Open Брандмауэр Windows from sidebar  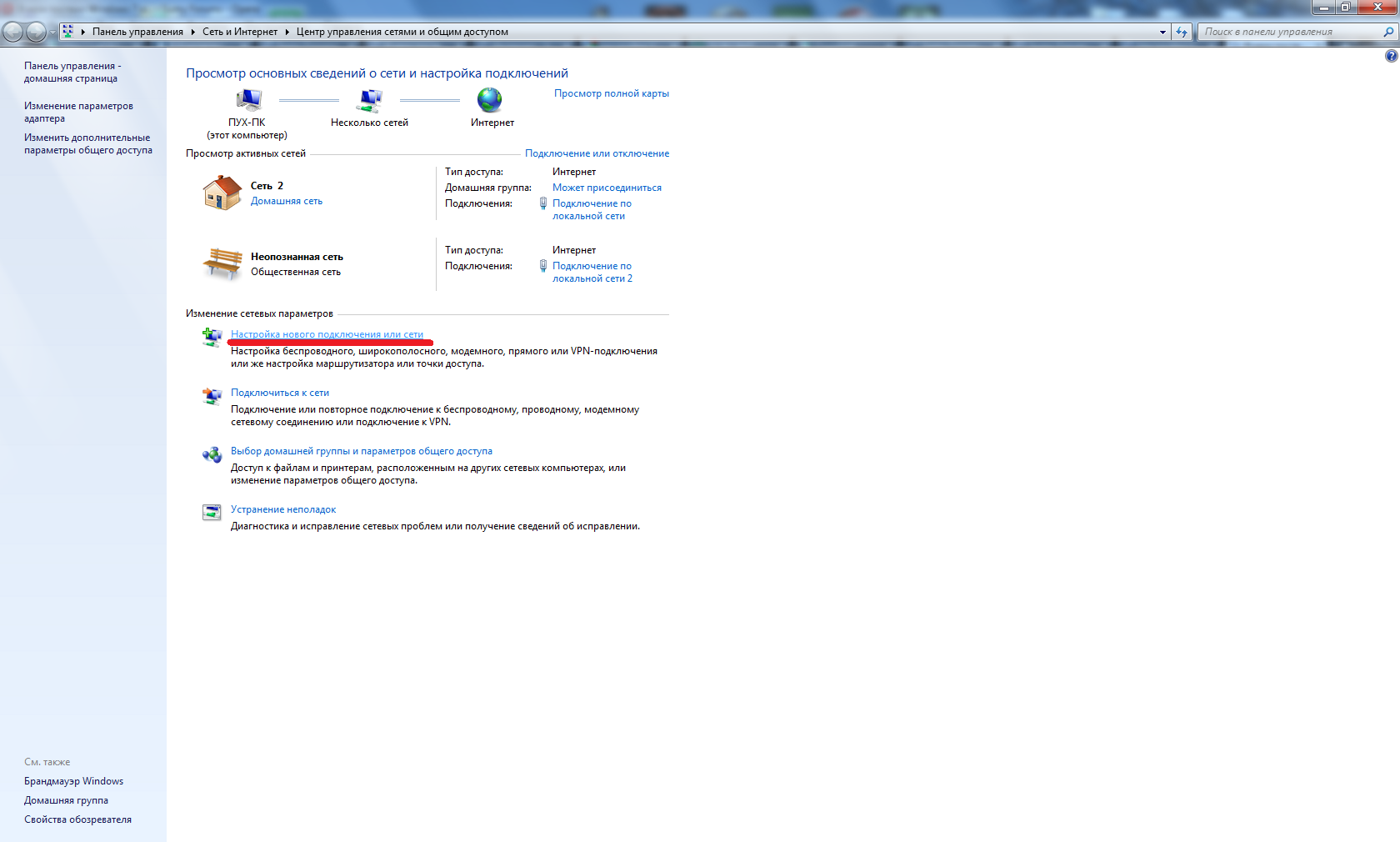73,781
